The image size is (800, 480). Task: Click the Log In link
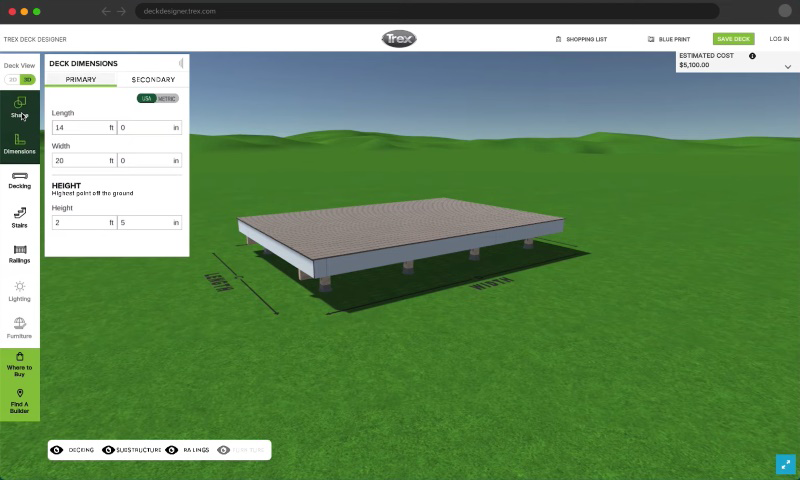coord(779,39)
